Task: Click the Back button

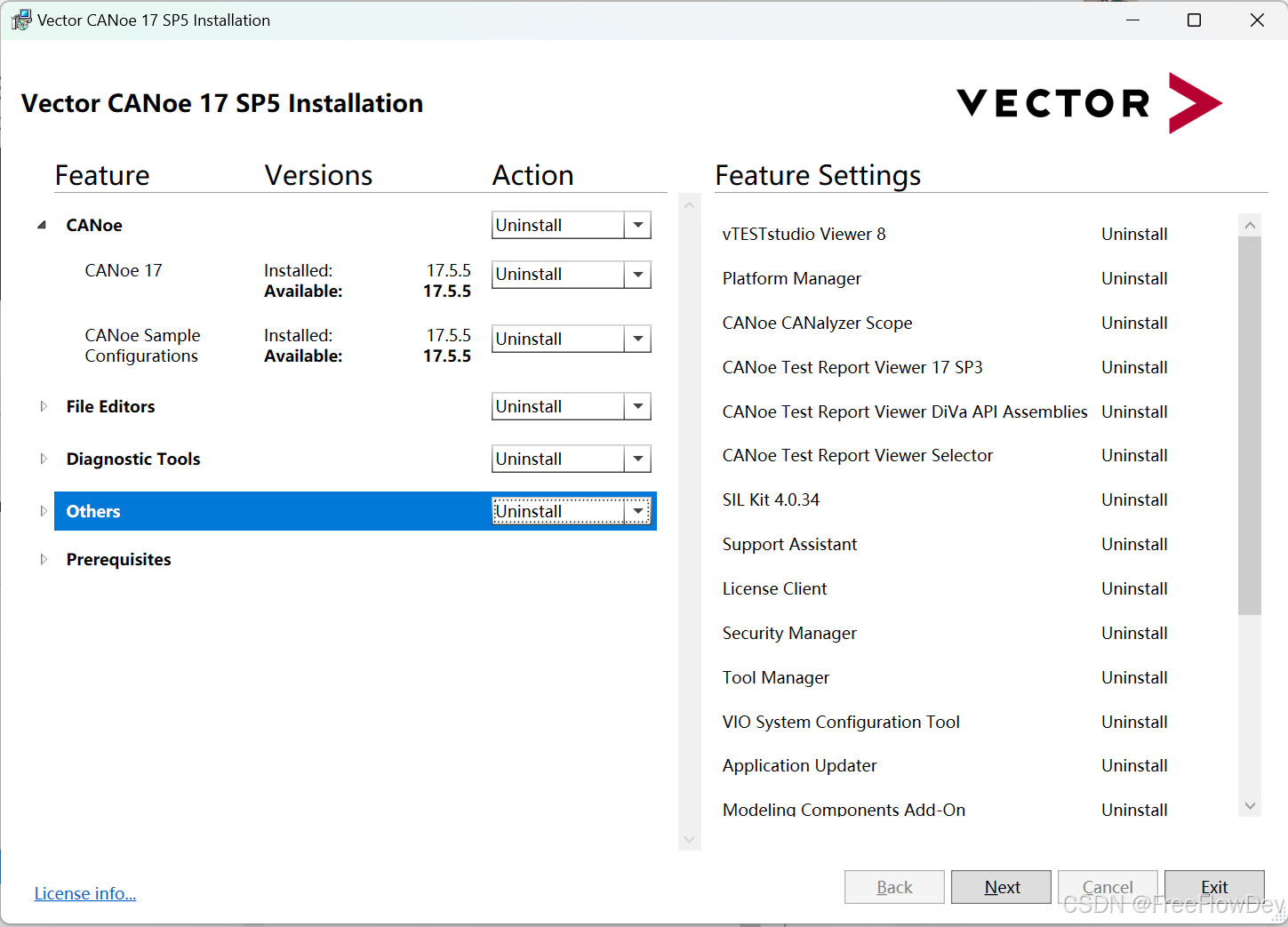Action: (894, 887)
